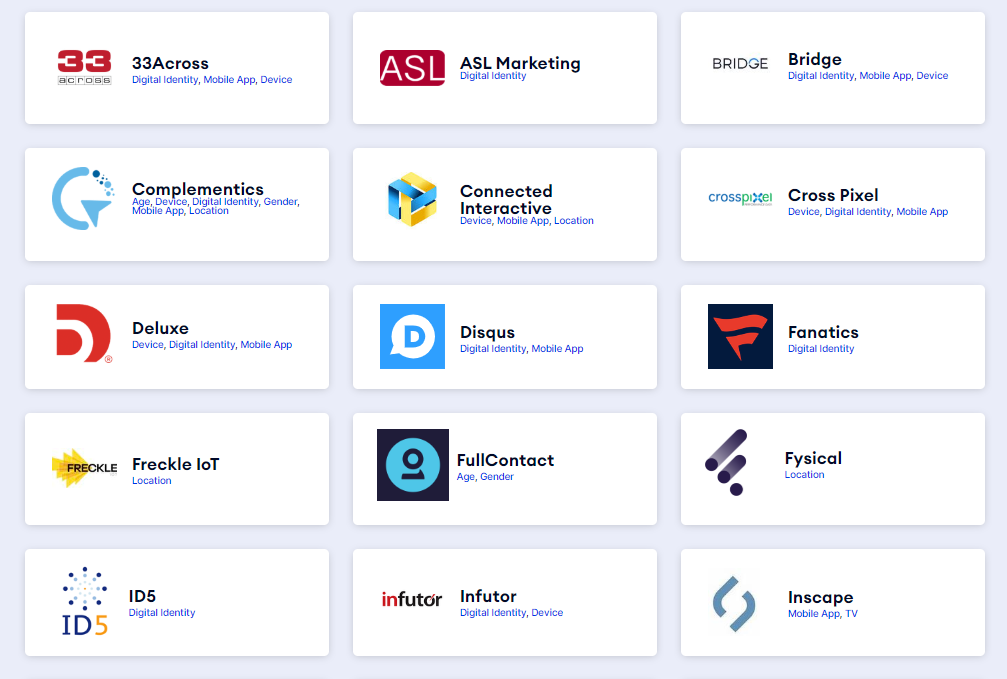
Task: Select 'Digital Identity' tag under ASL Marketing
Action: coord(493,76)
